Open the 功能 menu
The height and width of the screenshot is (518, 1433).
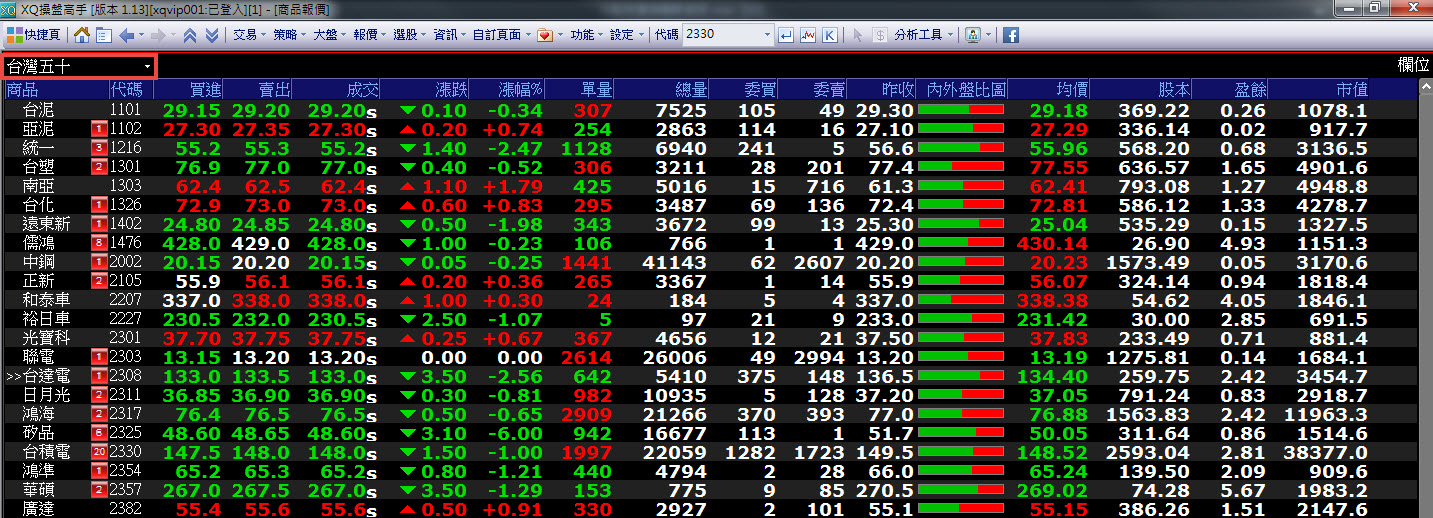[x=586, y=34]
